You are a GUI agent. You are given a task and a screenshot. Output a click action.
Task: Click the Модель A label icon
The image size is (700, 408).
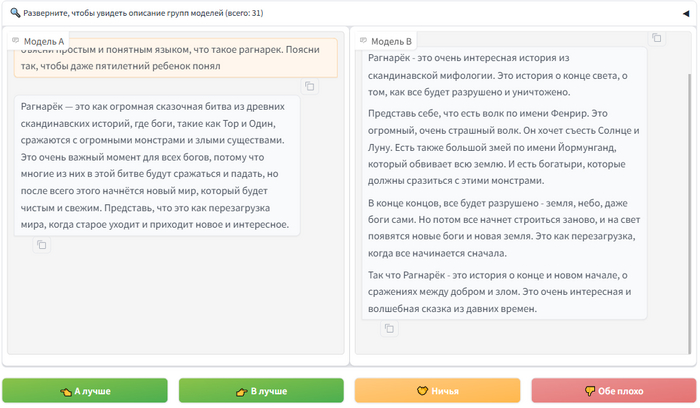16,41
